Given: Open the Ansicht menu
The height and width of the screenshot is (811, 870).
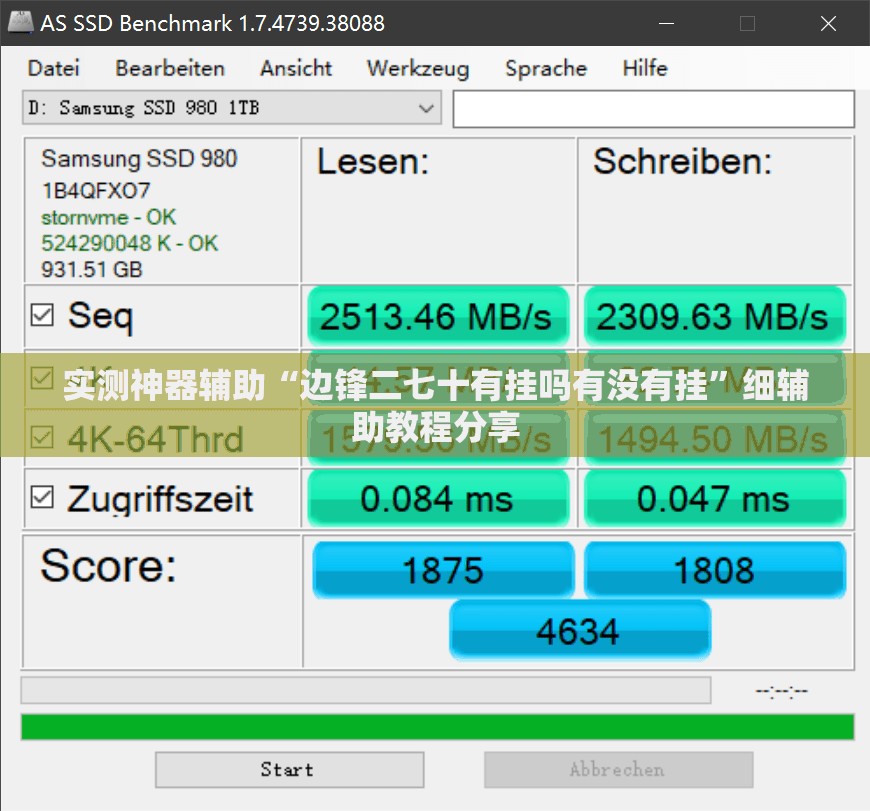Looking at the screenshot, I should tap(296, 68).
